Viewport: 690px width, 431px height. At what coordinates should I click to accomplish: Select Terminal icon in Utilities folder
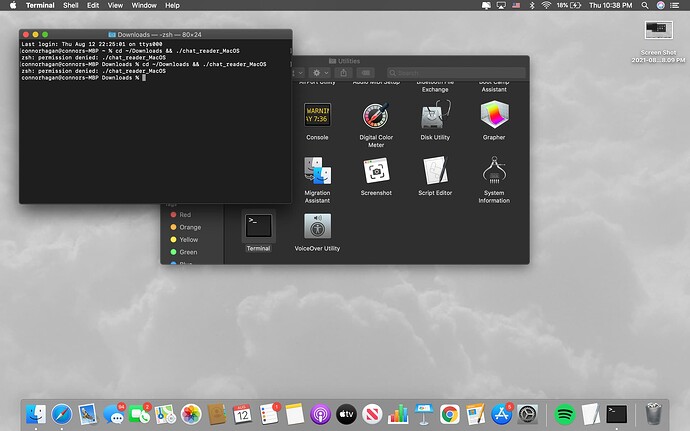[258, 226]
